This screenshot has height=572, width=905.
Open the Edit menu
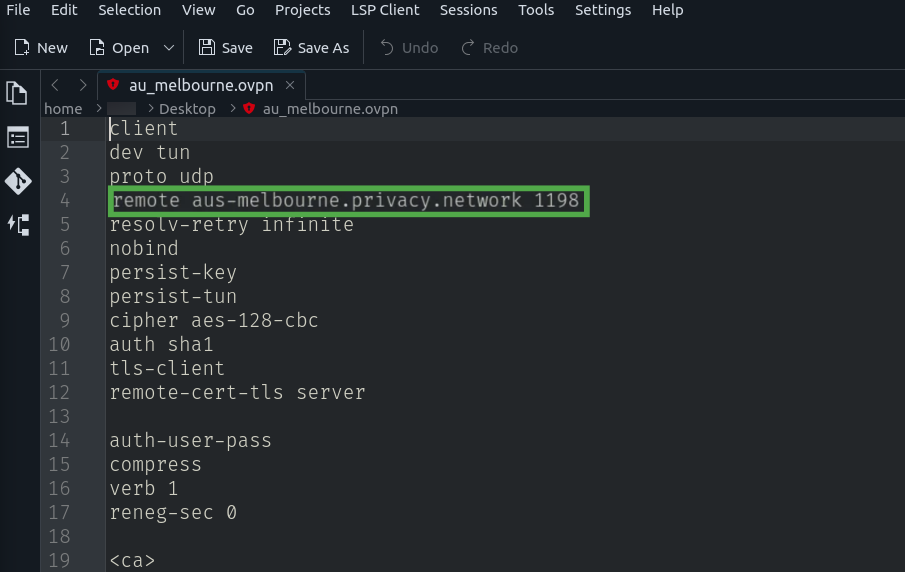pyautogui.click(x=64, y=10)
